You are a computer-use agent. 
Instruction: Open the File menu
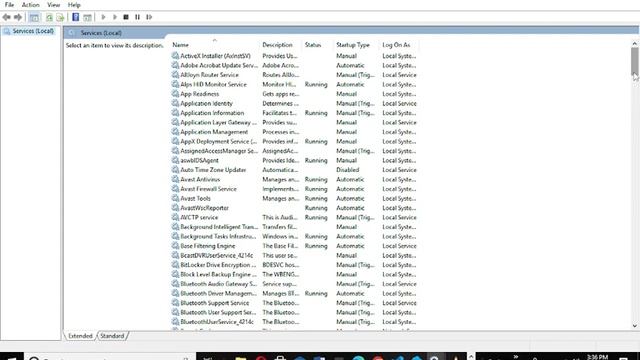(x=9, y=5)
